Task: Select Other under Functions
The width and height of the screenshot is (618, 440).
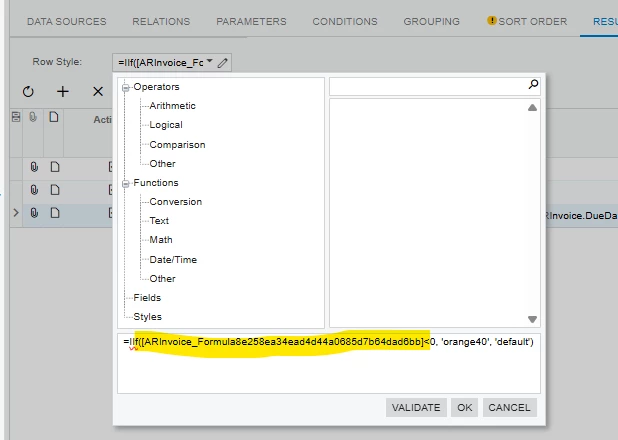Action: pos(162,278)
